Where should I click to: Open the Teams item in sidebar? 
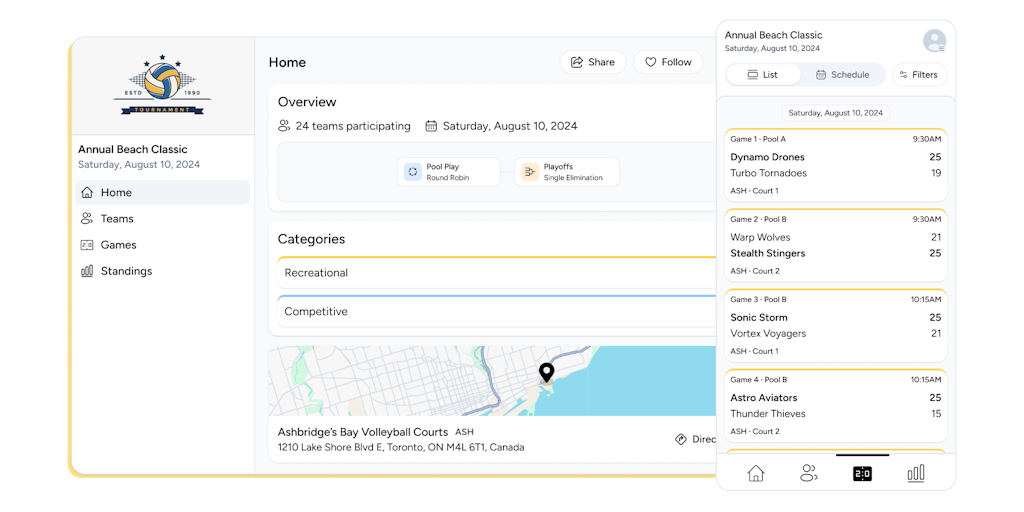163,219
